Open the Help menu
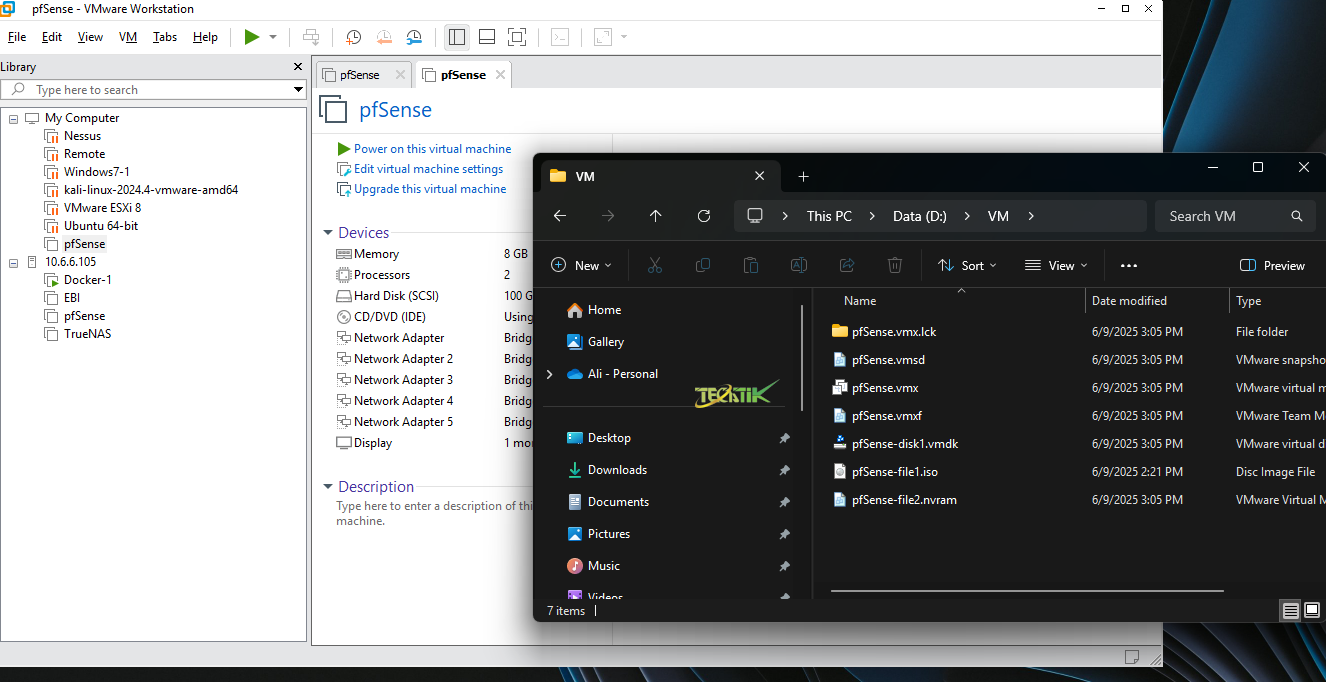 205,37
